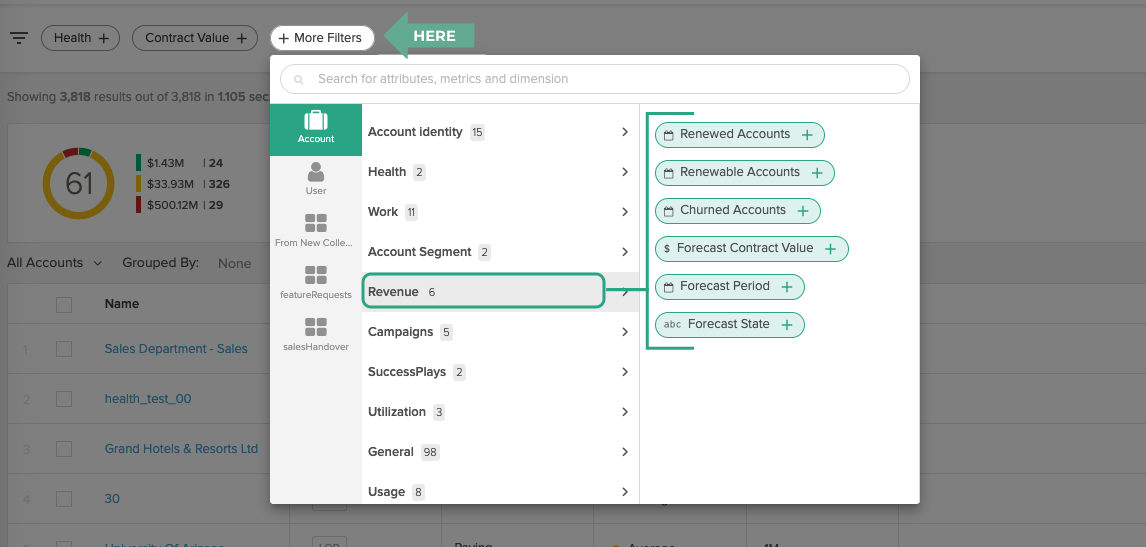Open the General attribute group
The image size is (1146, 547).
tap(500, 452)
